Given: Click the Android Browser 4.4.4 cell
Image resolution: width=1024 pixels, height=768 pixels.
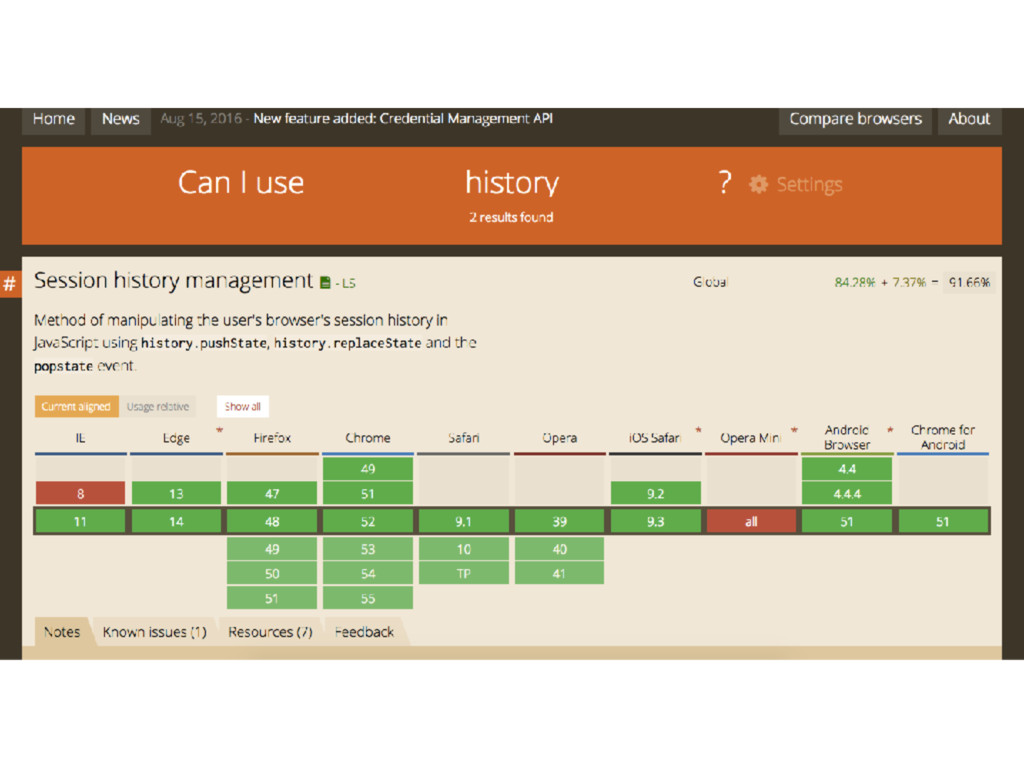Looking at the screenshot, I should (847, 494).
